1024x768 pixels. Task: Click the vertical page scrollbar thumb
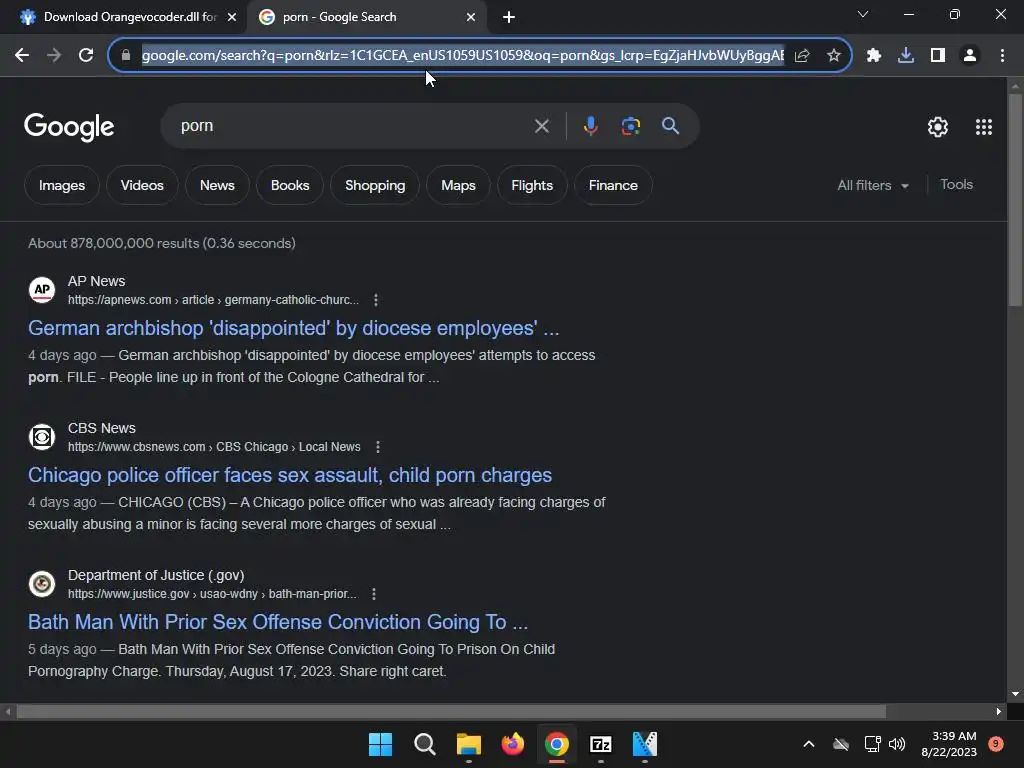point(1015,200)
